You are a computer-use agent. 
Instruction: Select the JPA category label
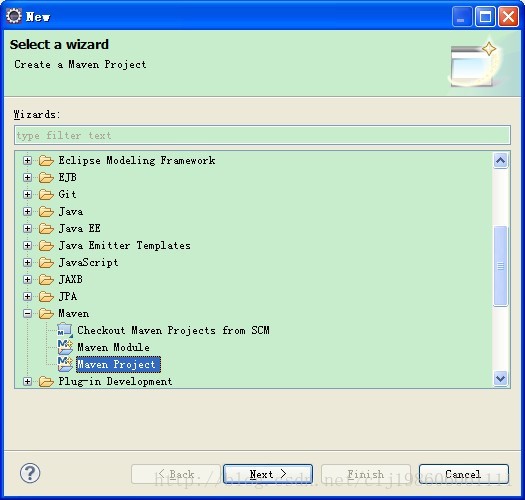68,296
